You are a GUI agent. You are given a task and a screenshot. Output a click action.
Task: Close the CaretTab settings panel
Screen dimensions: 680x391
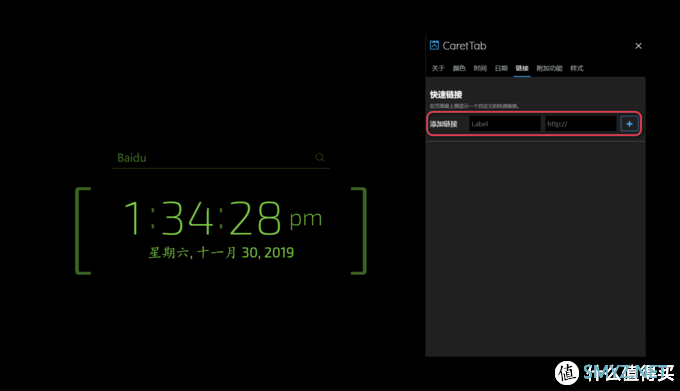638,46
